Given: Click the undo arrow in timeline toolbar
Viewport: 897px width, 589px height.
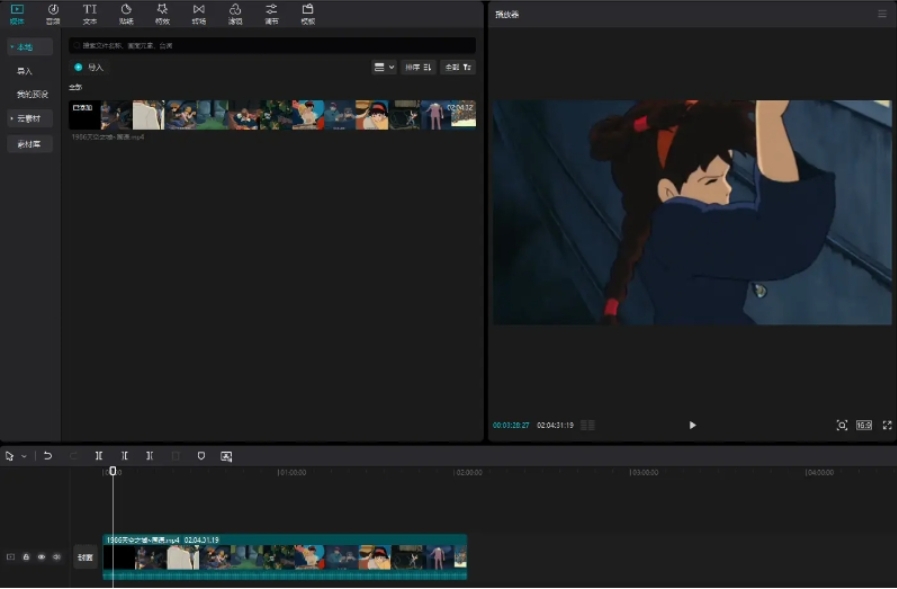Looking at the screenshot, I should (x=47, y=456).
